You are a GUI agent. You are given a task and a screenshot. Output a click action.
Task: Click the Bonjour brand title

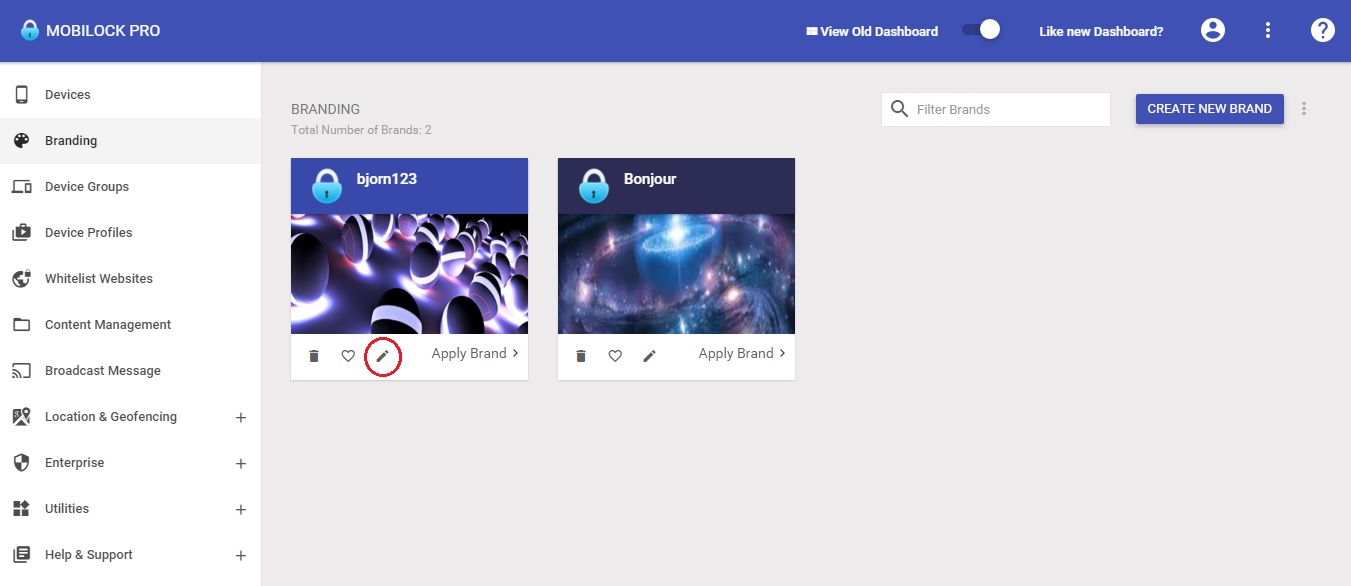[650, 180]
